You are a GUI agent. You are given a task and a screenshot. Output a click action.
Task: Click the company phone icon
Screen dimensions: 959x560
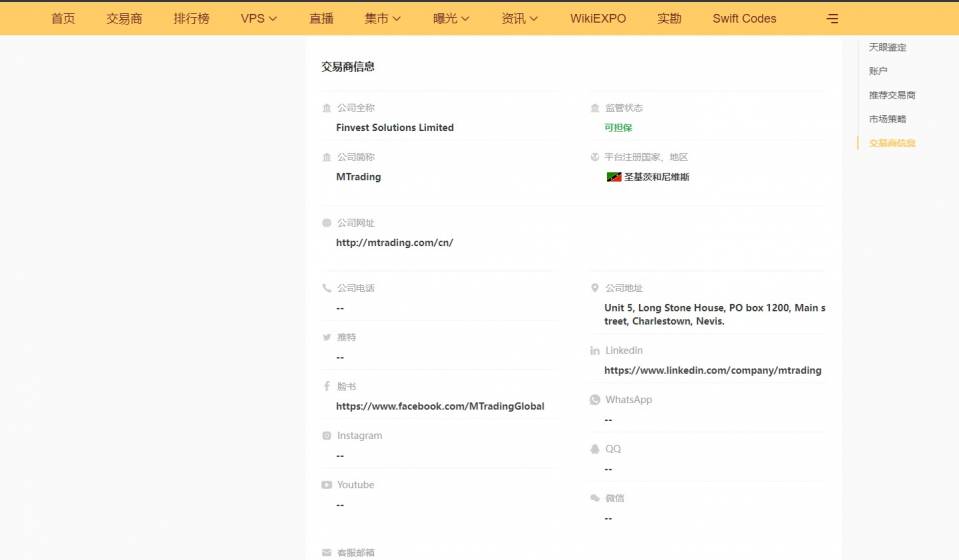click(327, 288)
